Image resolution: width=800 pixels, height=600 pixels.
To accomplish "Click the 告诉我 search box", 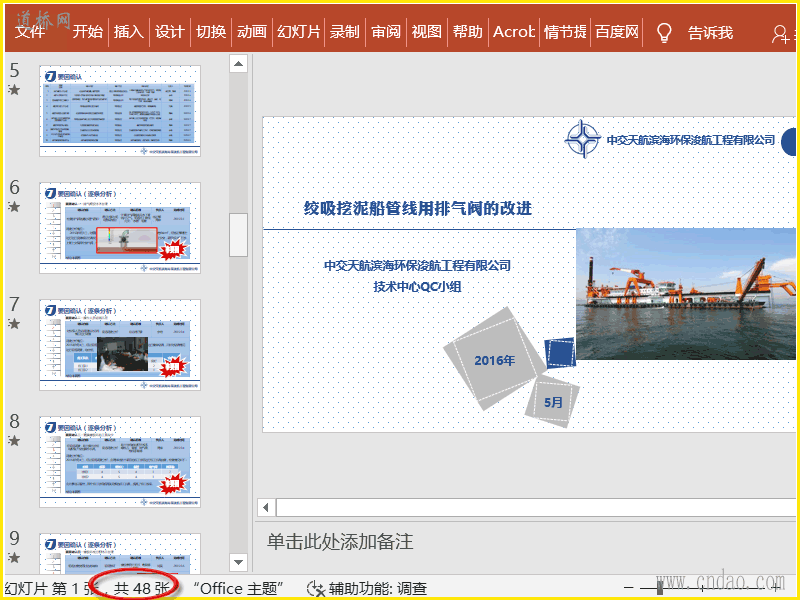I will pos(710,33).
